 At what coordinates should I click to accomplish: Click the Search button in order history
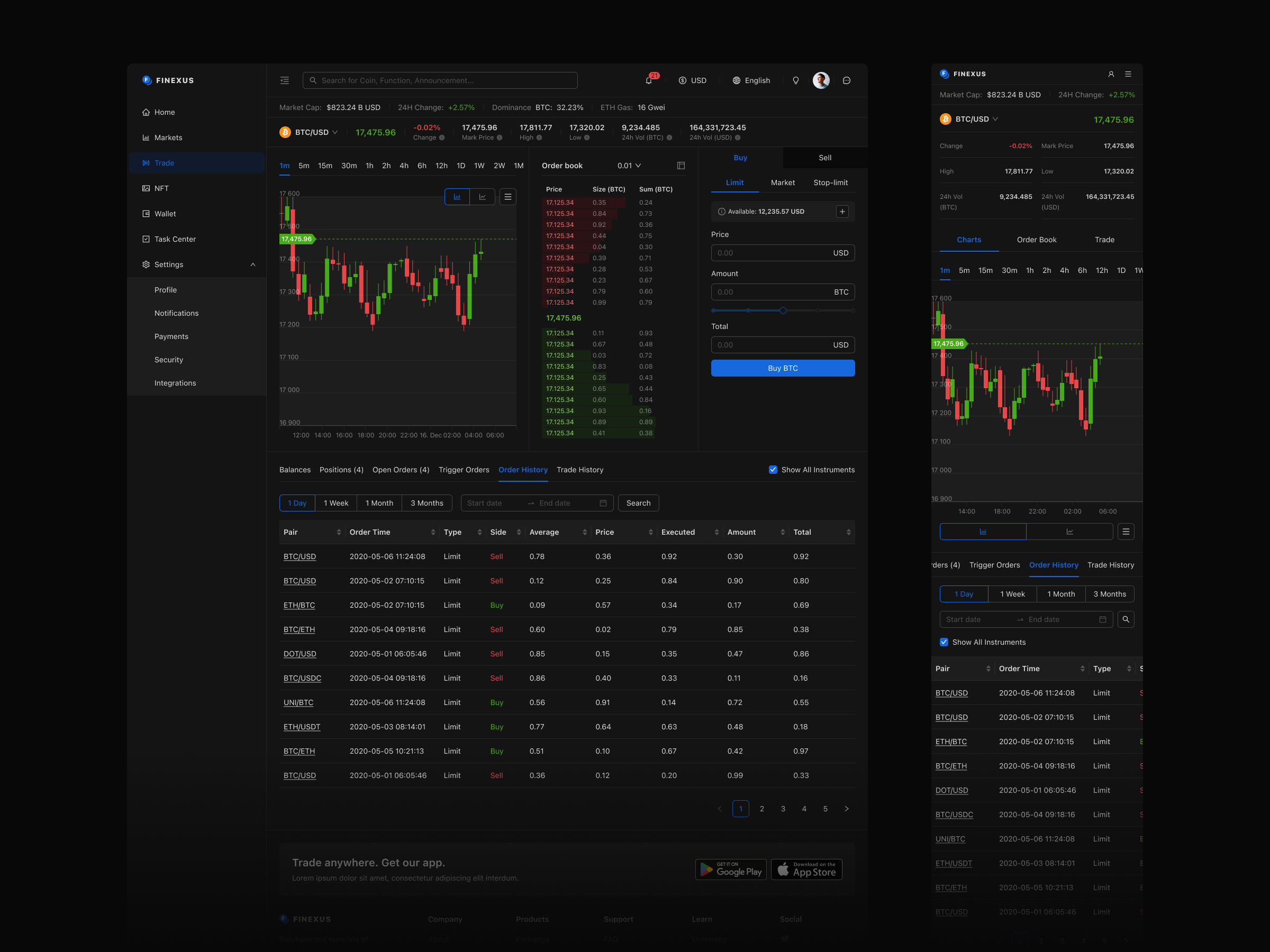[639, 502]
